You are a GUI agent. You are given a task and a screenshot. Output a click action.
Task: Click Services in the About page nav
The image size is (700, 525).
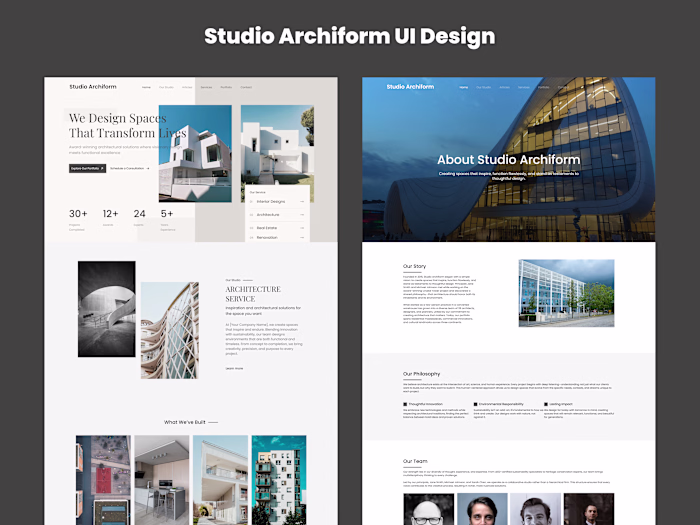524,88
